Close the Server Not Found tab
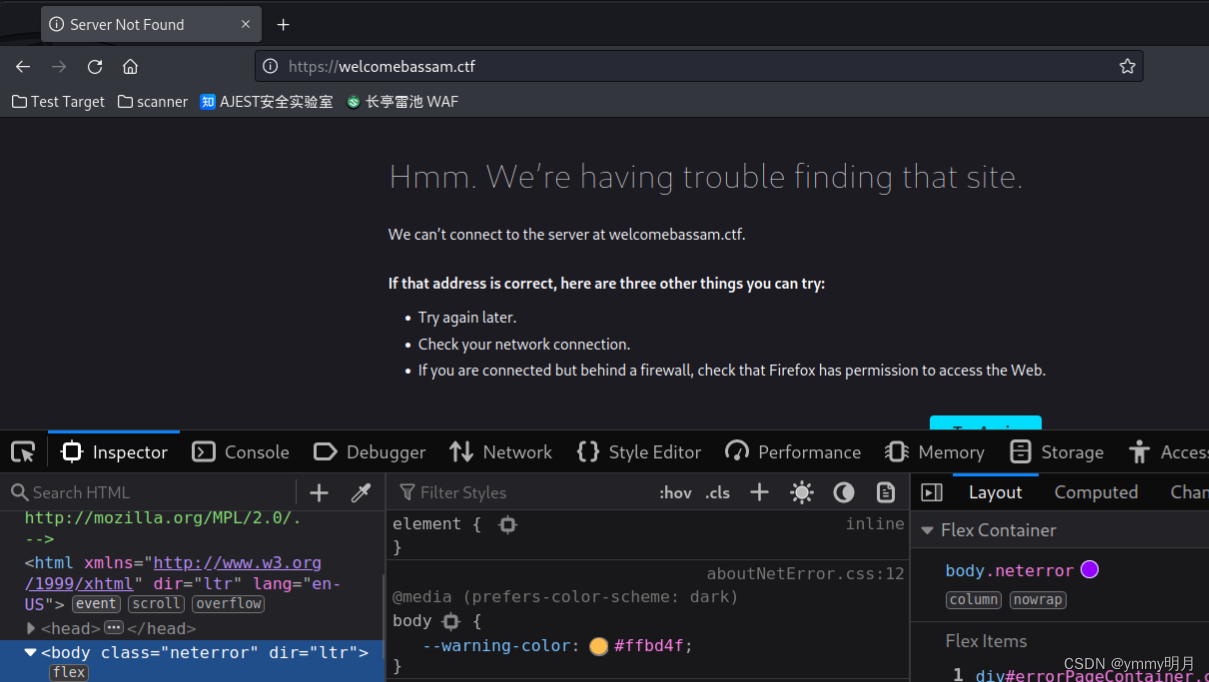 tap(246, 24)
